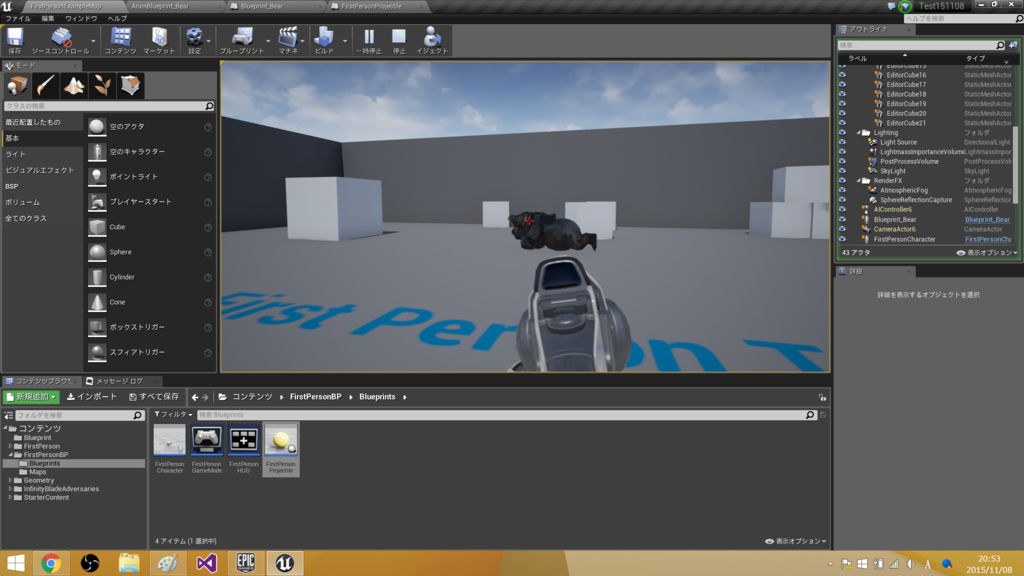Click FirstPersonBP breadcrumb path
Screen dimensions: 1024x576
315,397
